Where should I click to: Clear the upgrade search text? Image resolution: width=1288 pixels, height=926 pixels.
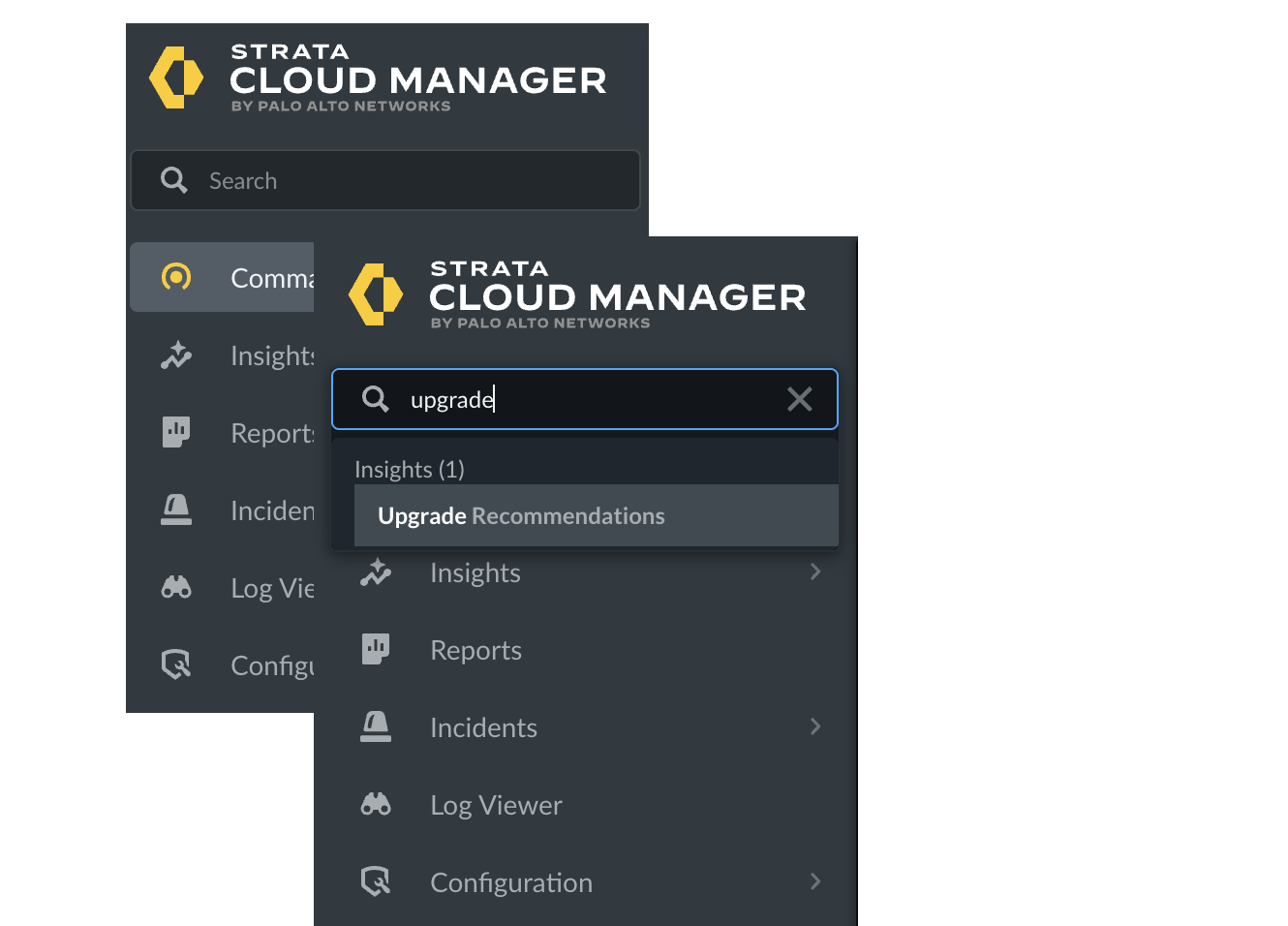tap(799, 399)
